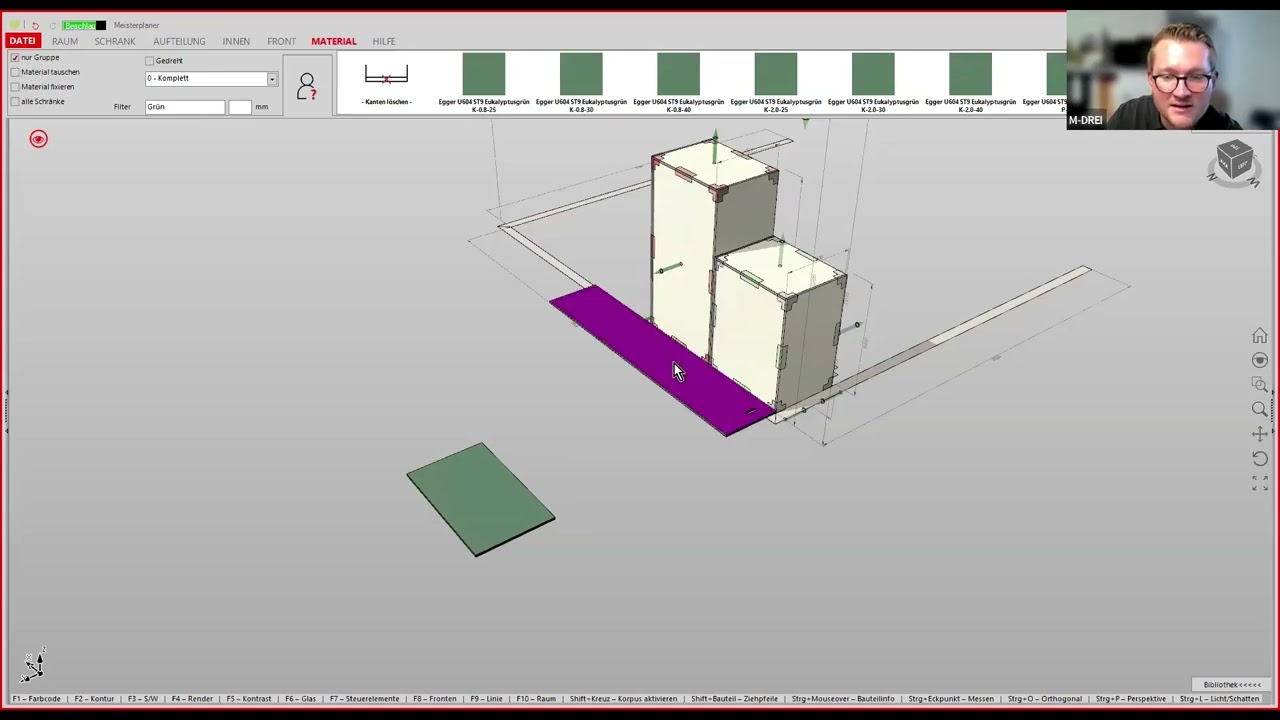Click the F1 – Farbcode shortcut
The width and height of the screenshot is (1280, 720).
tap(36, 699)
